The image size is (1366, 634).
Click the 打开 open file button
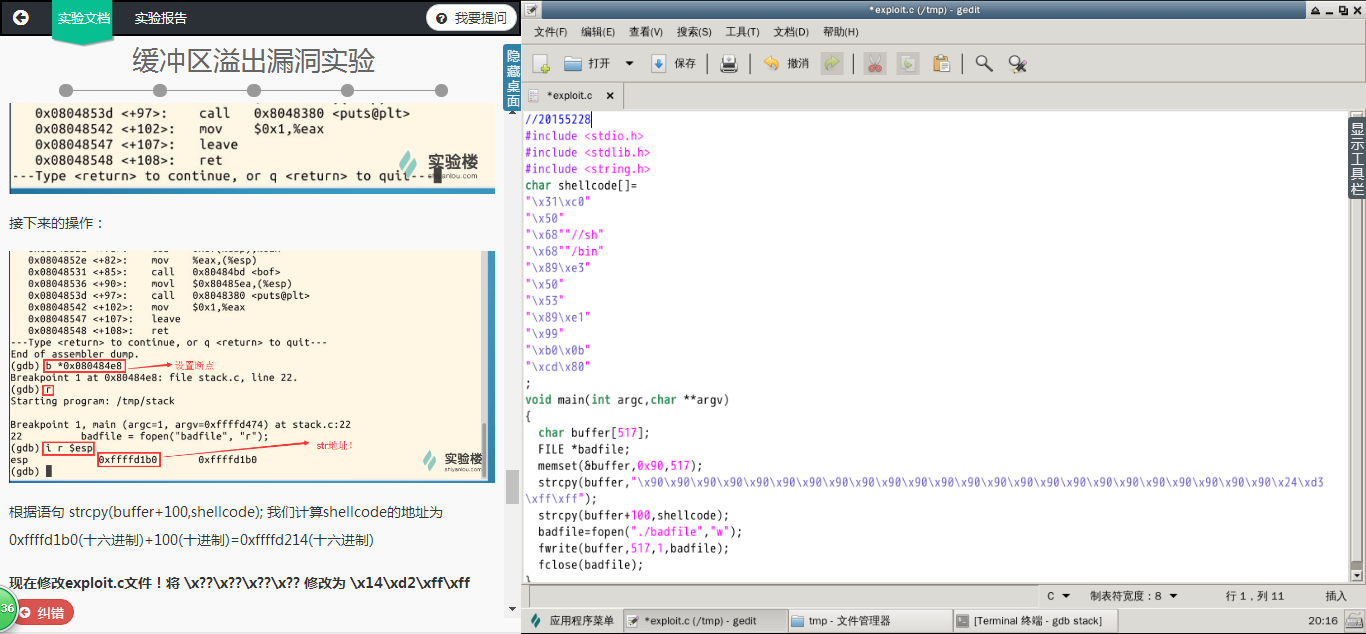(587, 63)
